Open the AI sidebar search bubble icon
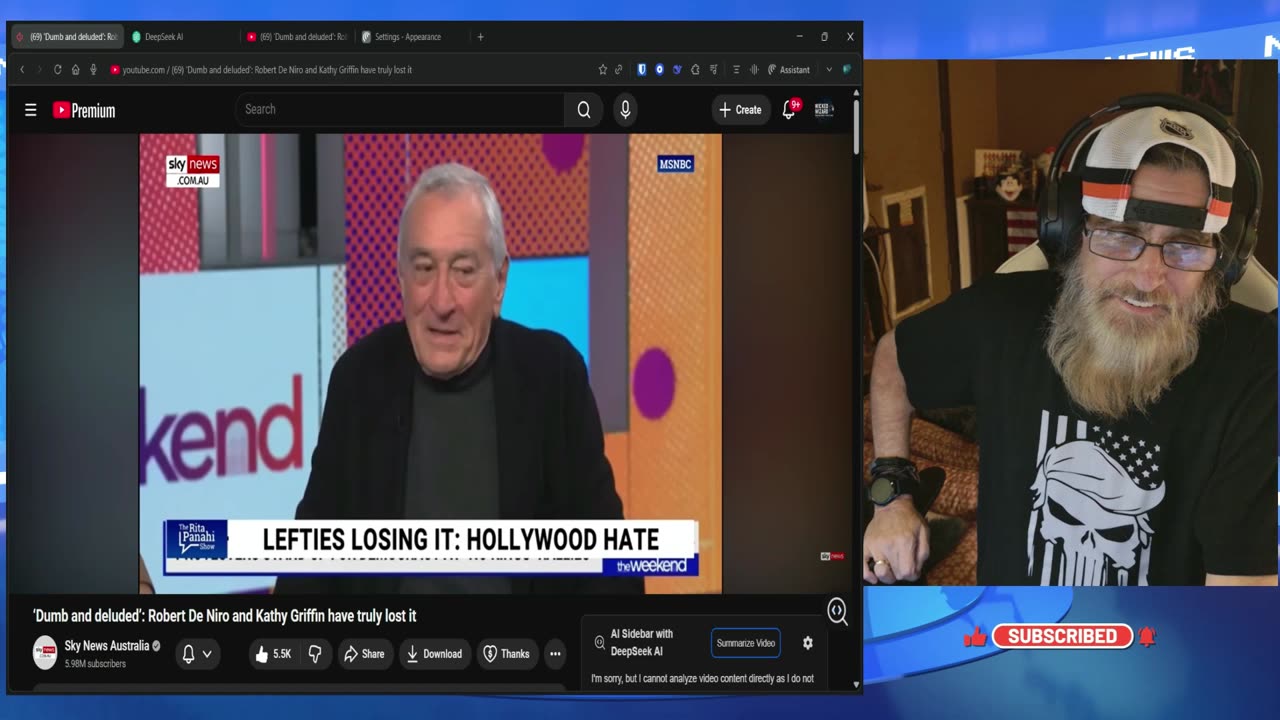1280x720 pixels. (x=838, y=611)
